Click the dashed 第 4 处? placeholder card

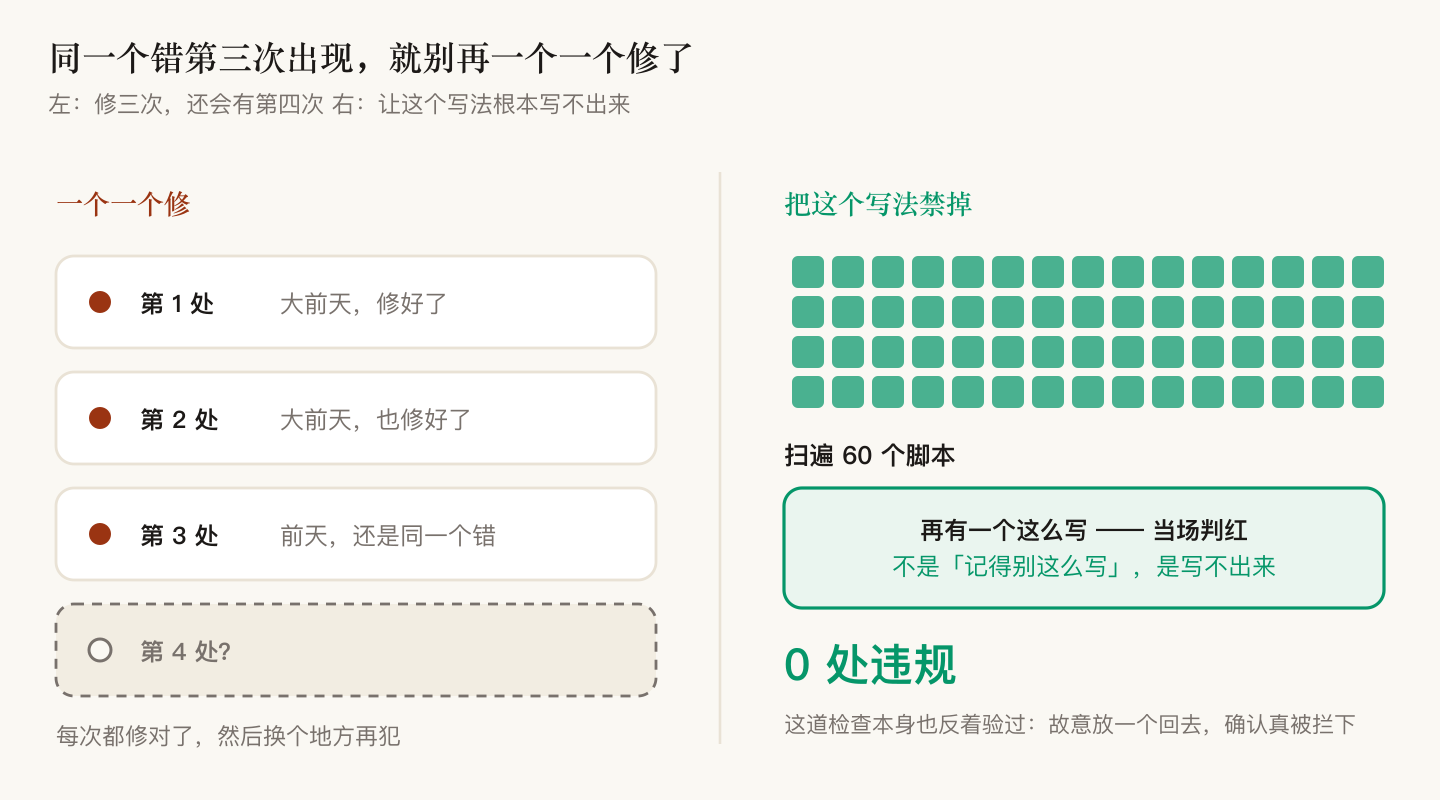(x=356, y=650)
